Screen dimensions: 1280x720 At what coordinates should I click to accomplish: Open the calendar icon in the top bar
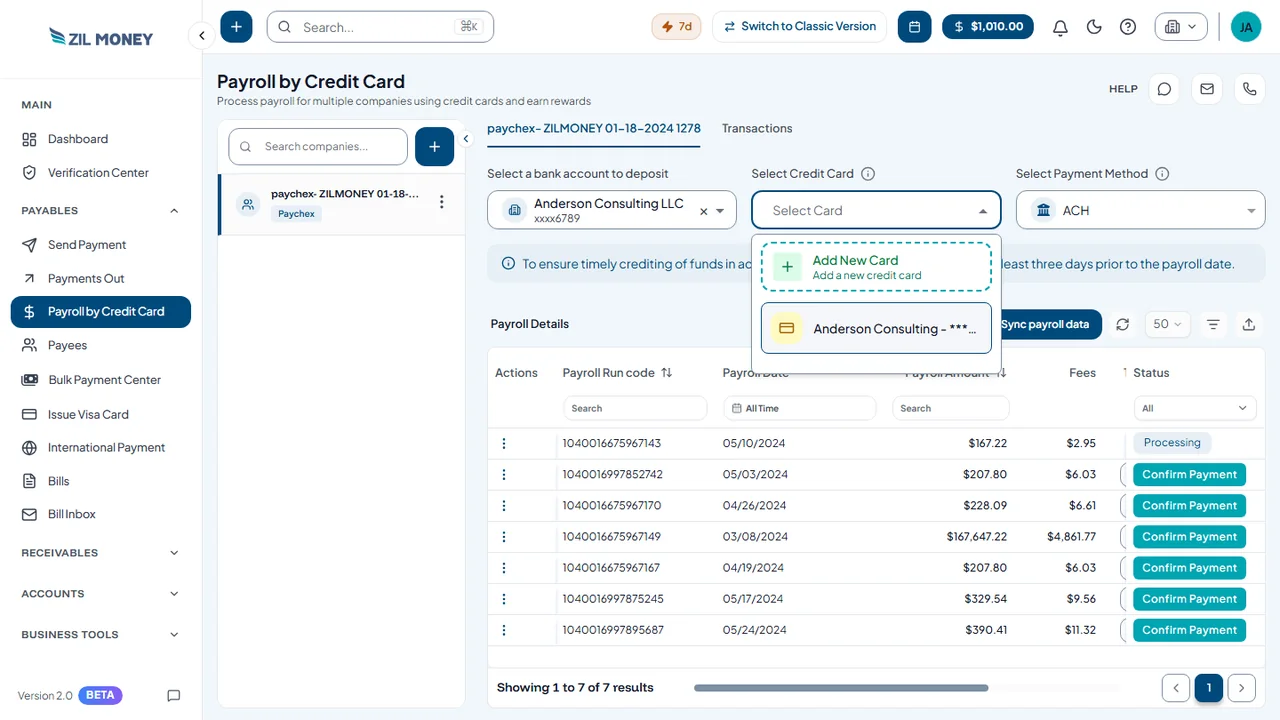[914, 27]
